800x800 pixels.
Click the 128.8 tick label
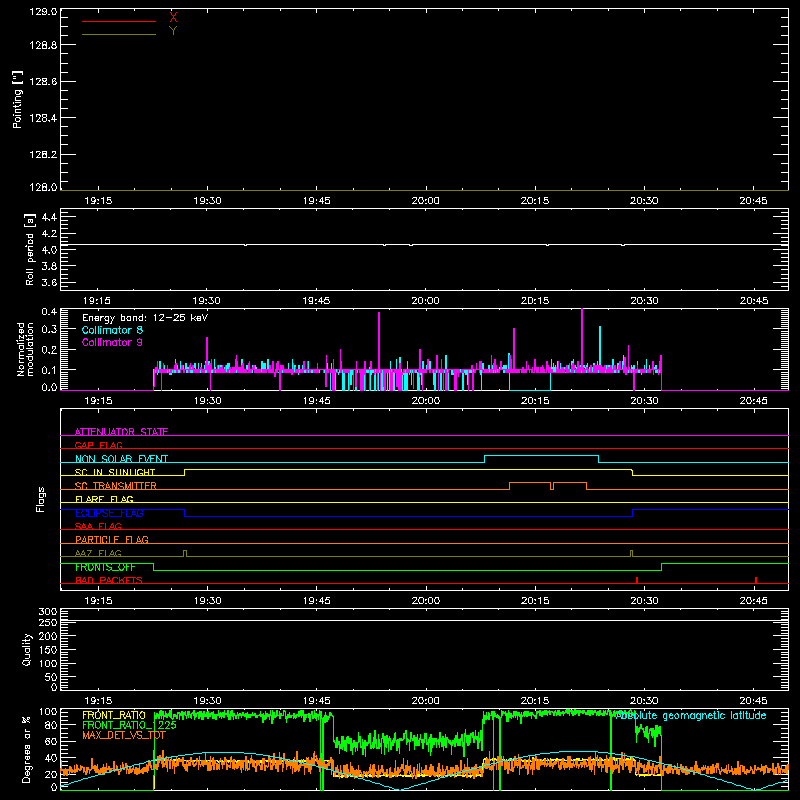click(43, 45)
